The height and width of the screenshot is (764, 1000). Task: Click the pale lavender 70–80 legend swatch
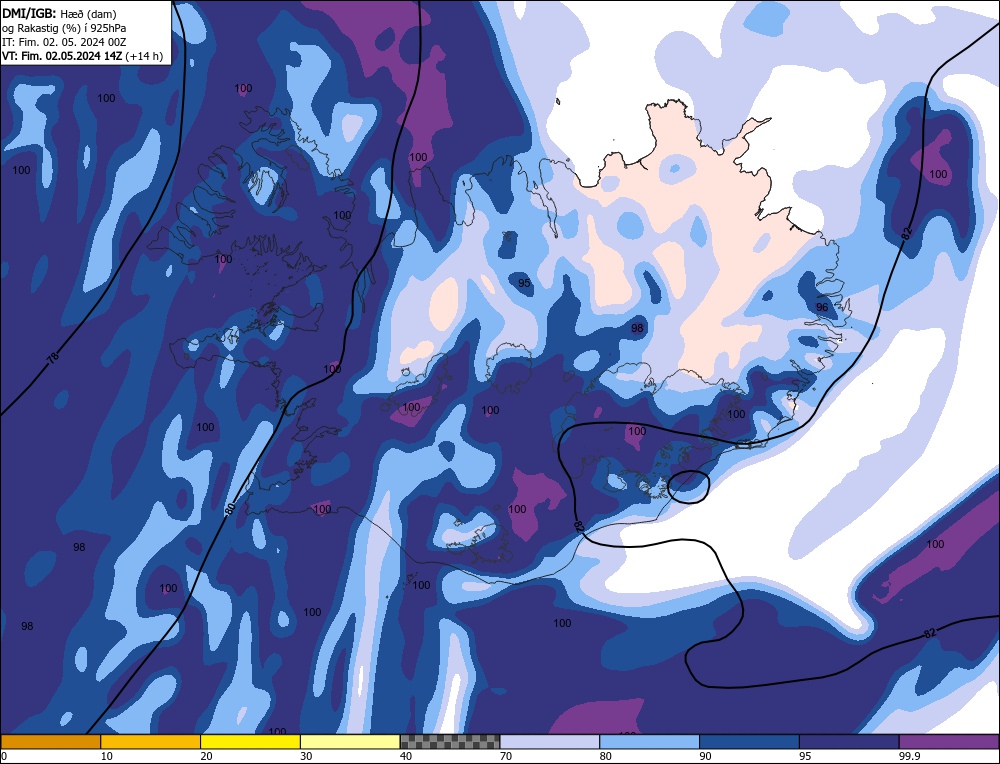coord(550,742)
